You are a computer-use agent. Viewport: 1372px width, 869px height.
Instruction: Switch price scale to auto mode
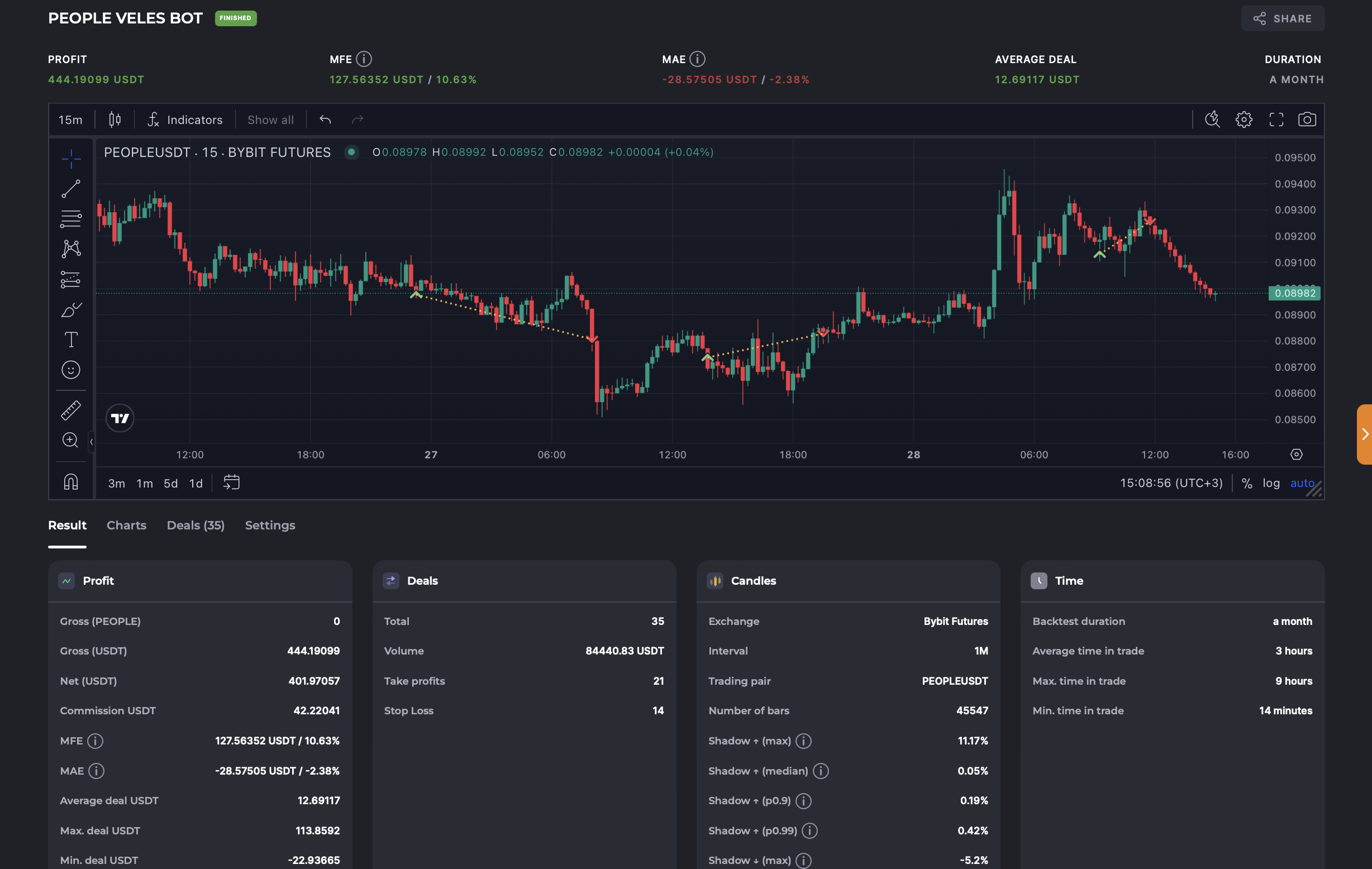coord(1303,483)
